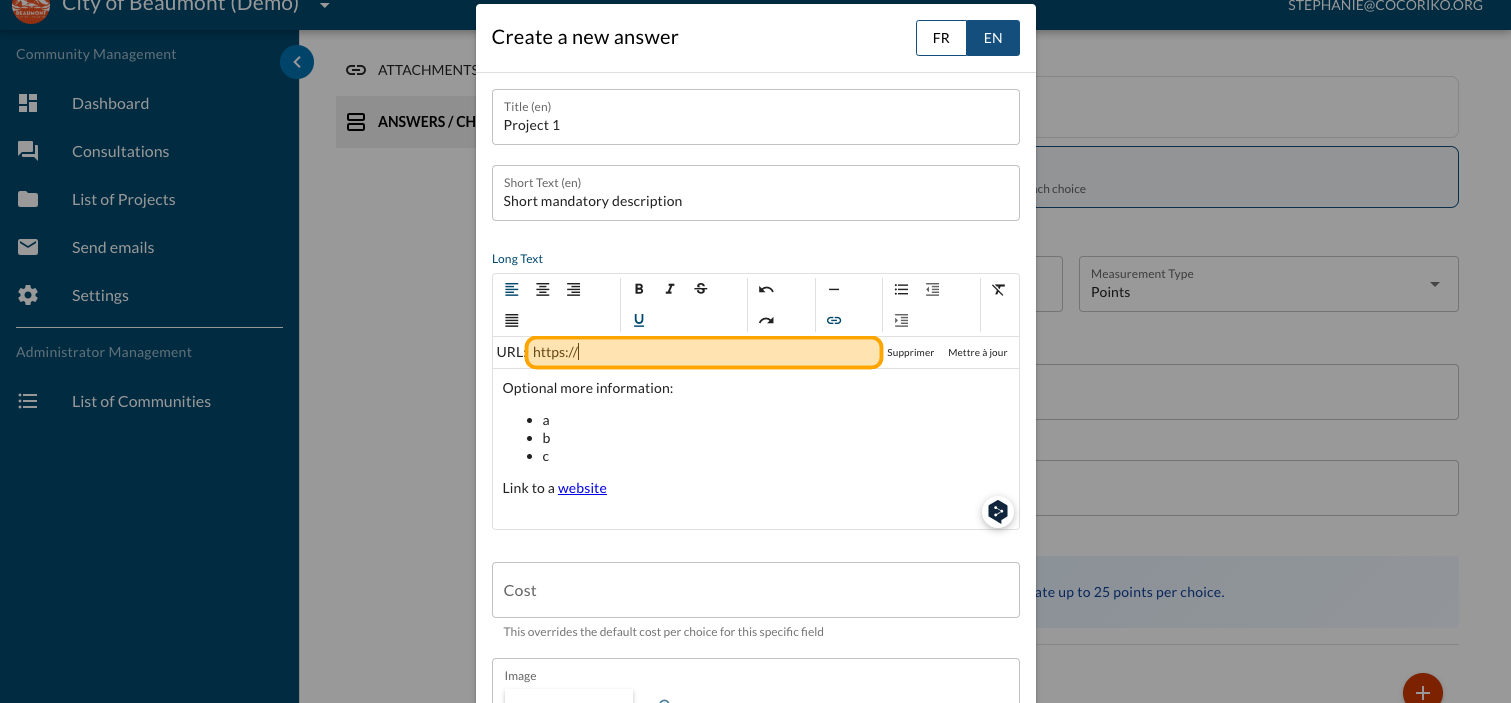Undo the last edit

[766, 289]
